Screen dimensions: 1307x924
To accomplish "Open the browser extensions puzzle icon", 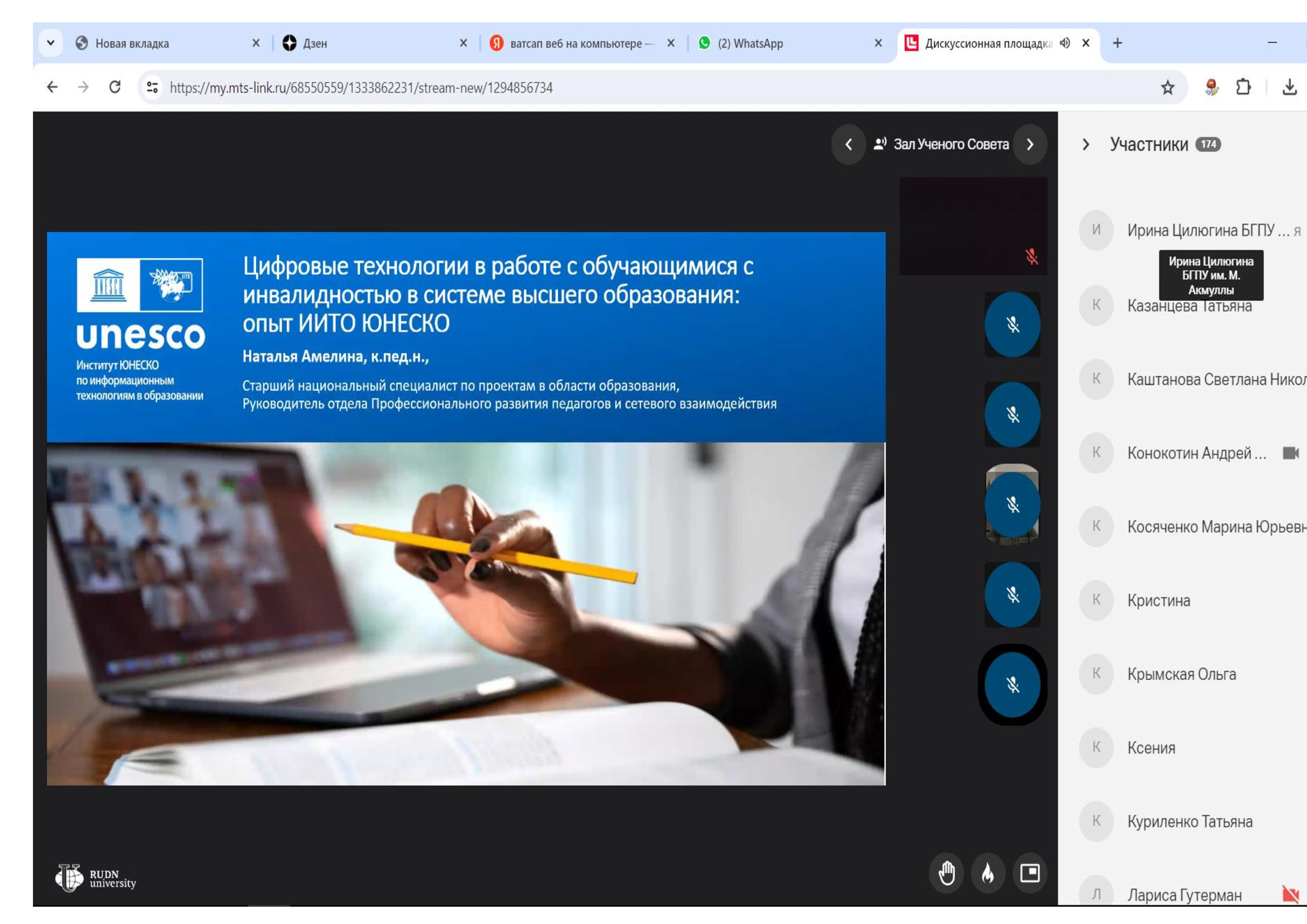I will tap(1243, 88).
